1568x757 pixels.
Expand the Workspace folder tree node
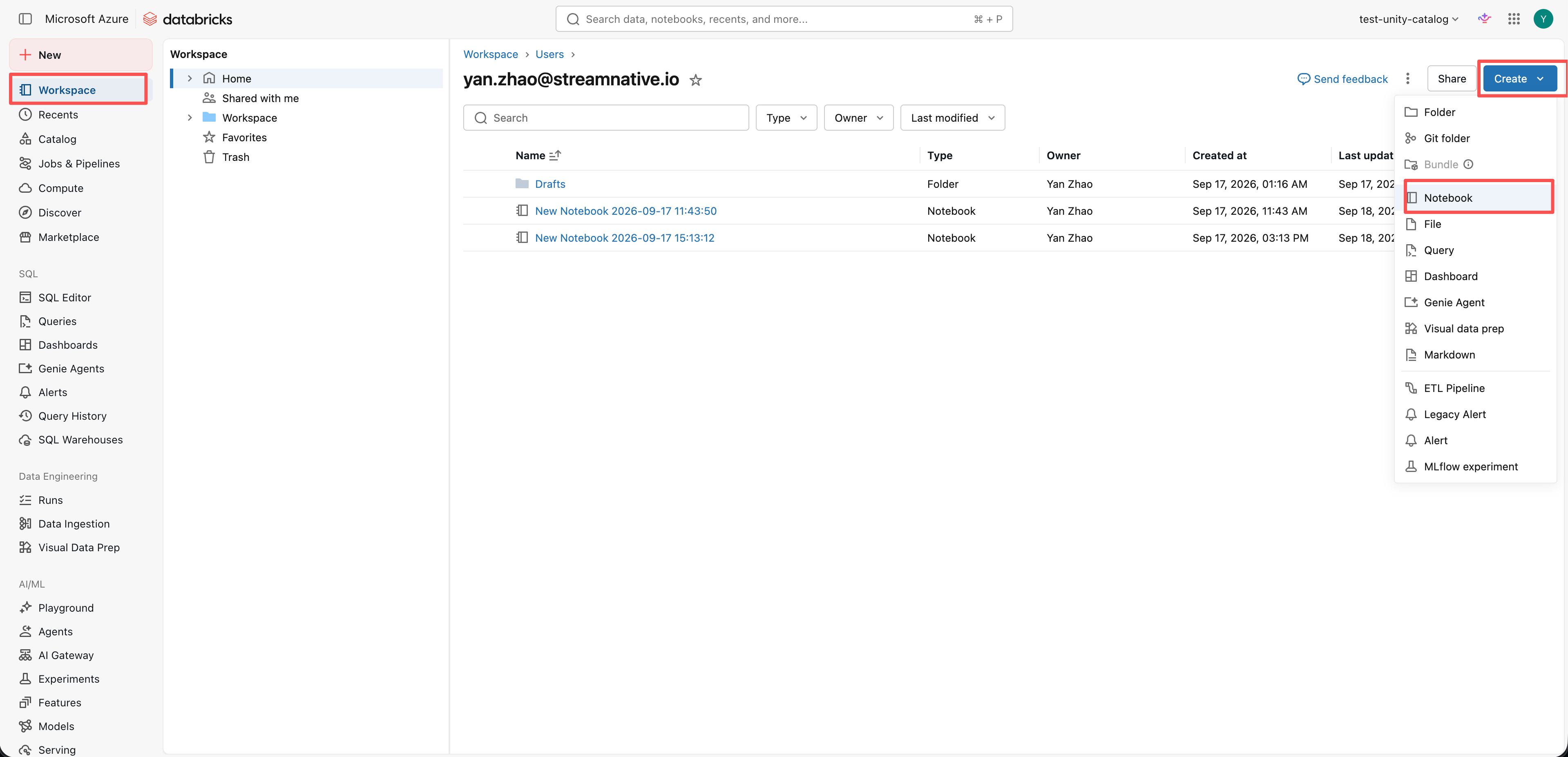[190, 118]
